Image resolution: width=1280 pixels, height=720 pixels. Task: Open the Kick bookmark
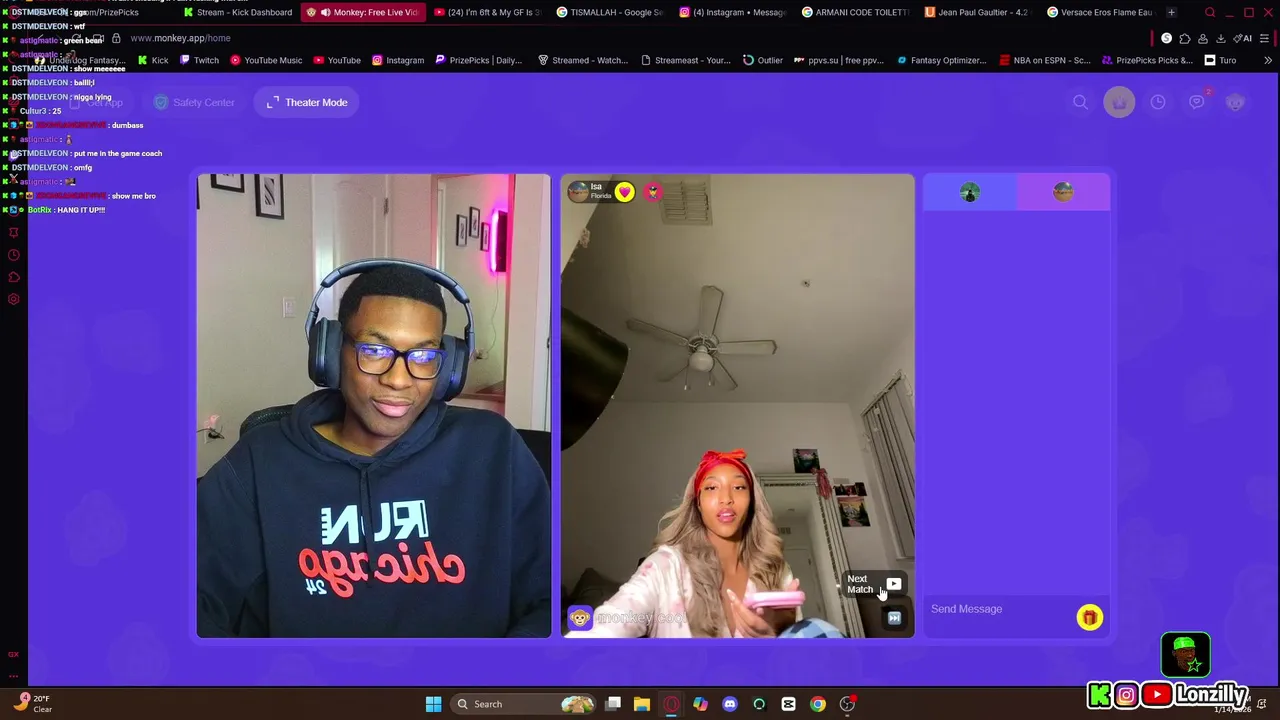(152, 60)
